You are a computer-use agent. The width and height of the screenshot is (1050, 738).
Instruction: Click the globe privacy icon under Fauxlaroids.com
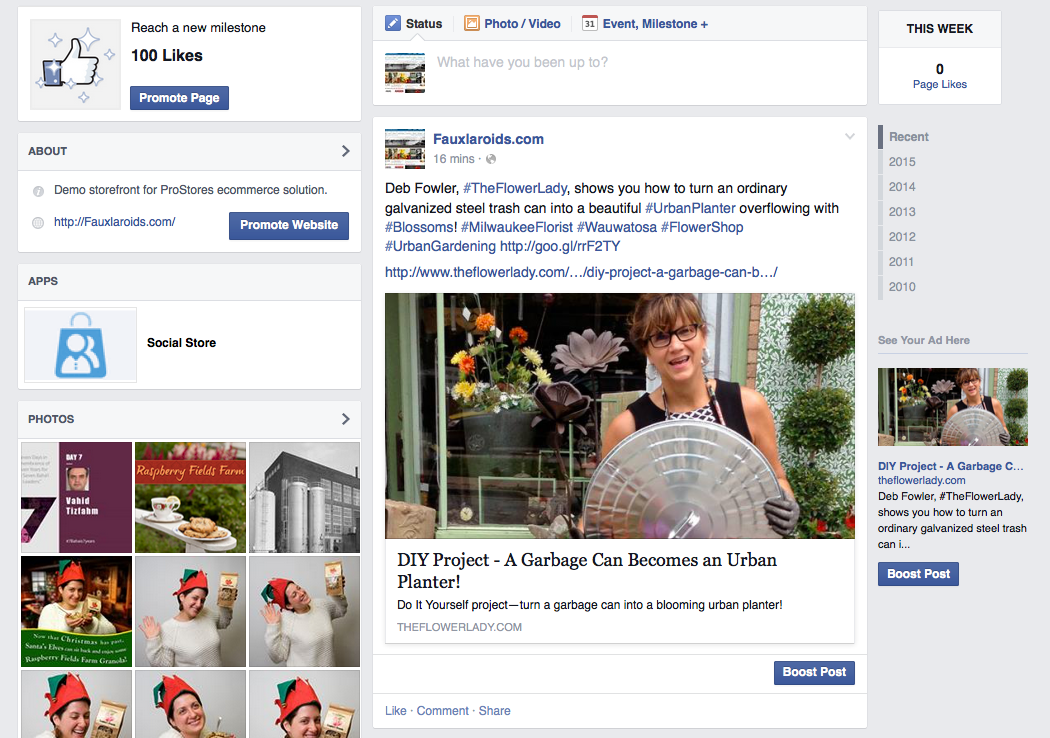pos(491,159)
